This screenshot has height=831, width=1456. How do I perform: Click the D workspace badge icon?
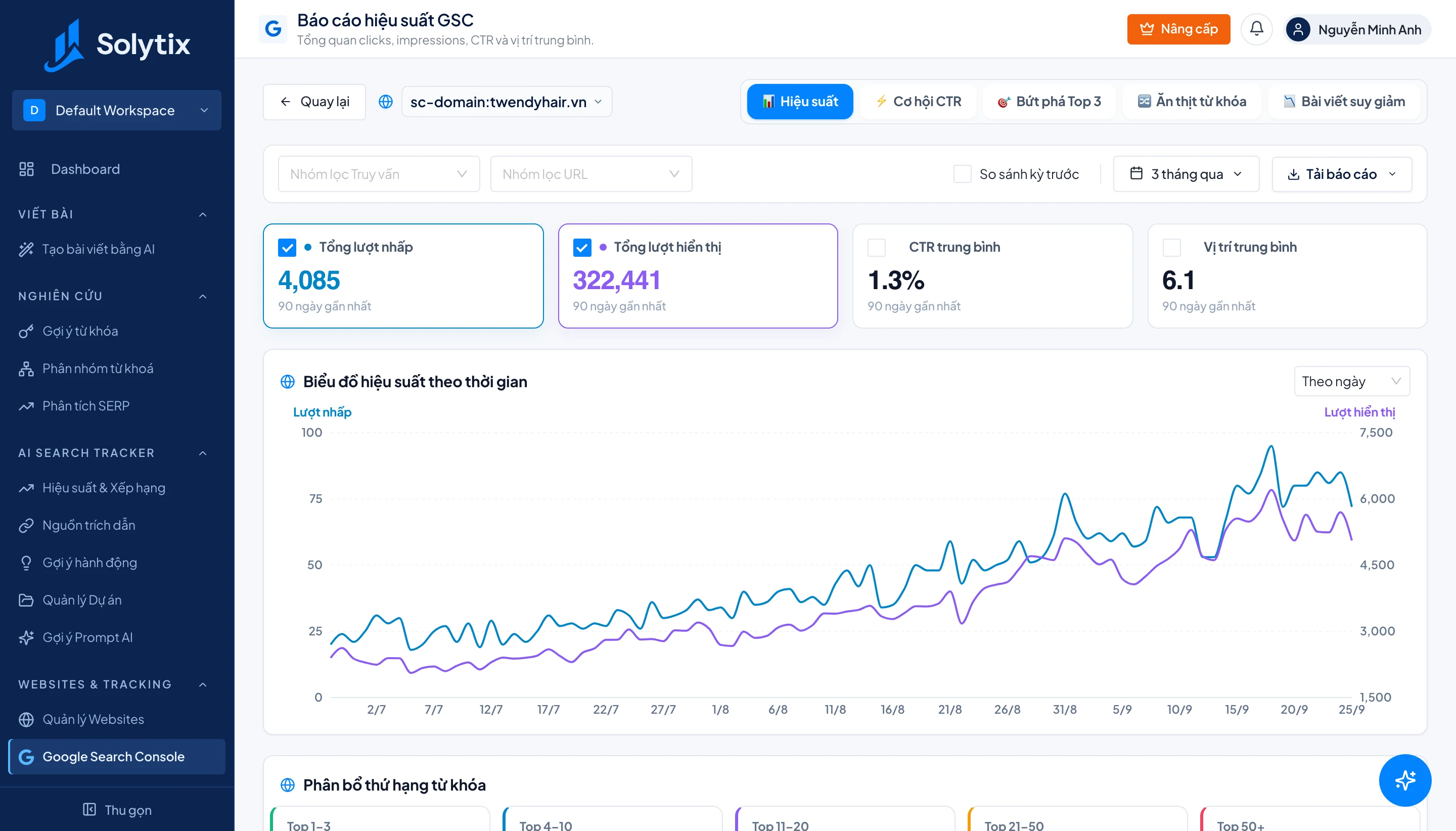pos(34,110)
